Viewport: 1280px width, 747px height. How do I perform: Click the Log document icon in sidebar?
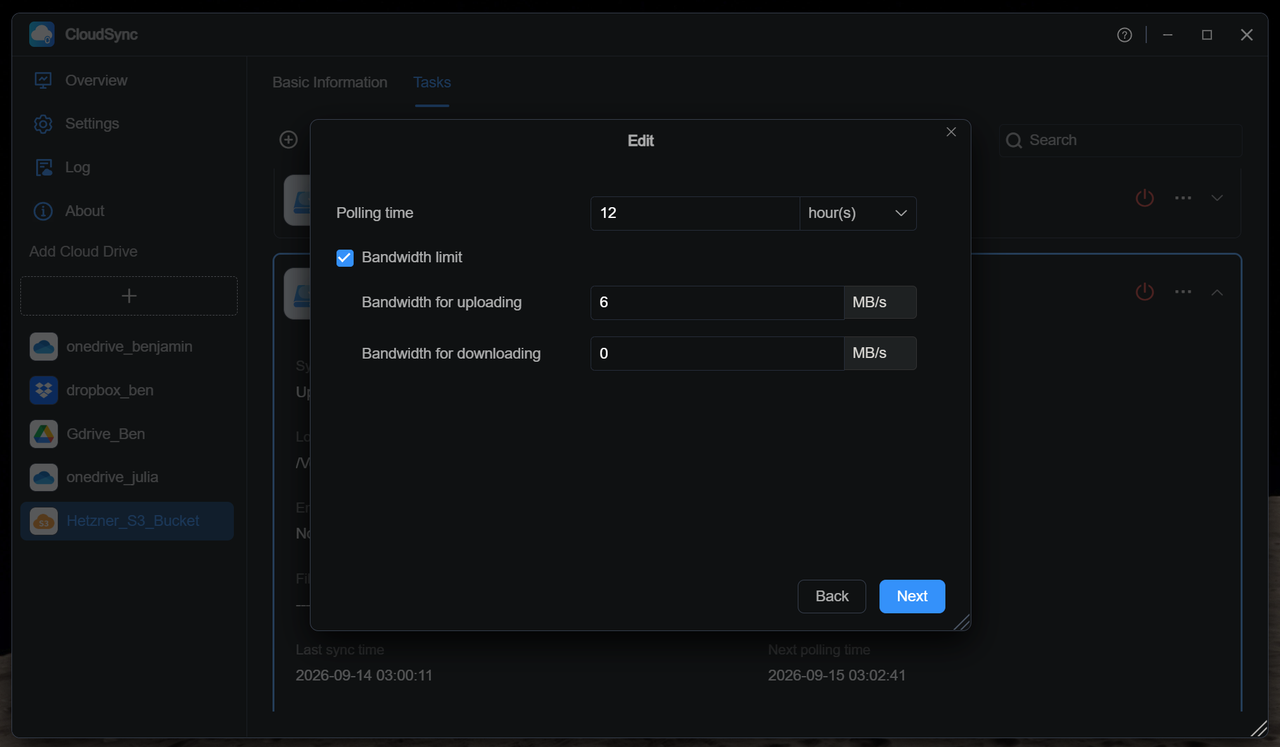pyautogui.click(x=43, y=168)
